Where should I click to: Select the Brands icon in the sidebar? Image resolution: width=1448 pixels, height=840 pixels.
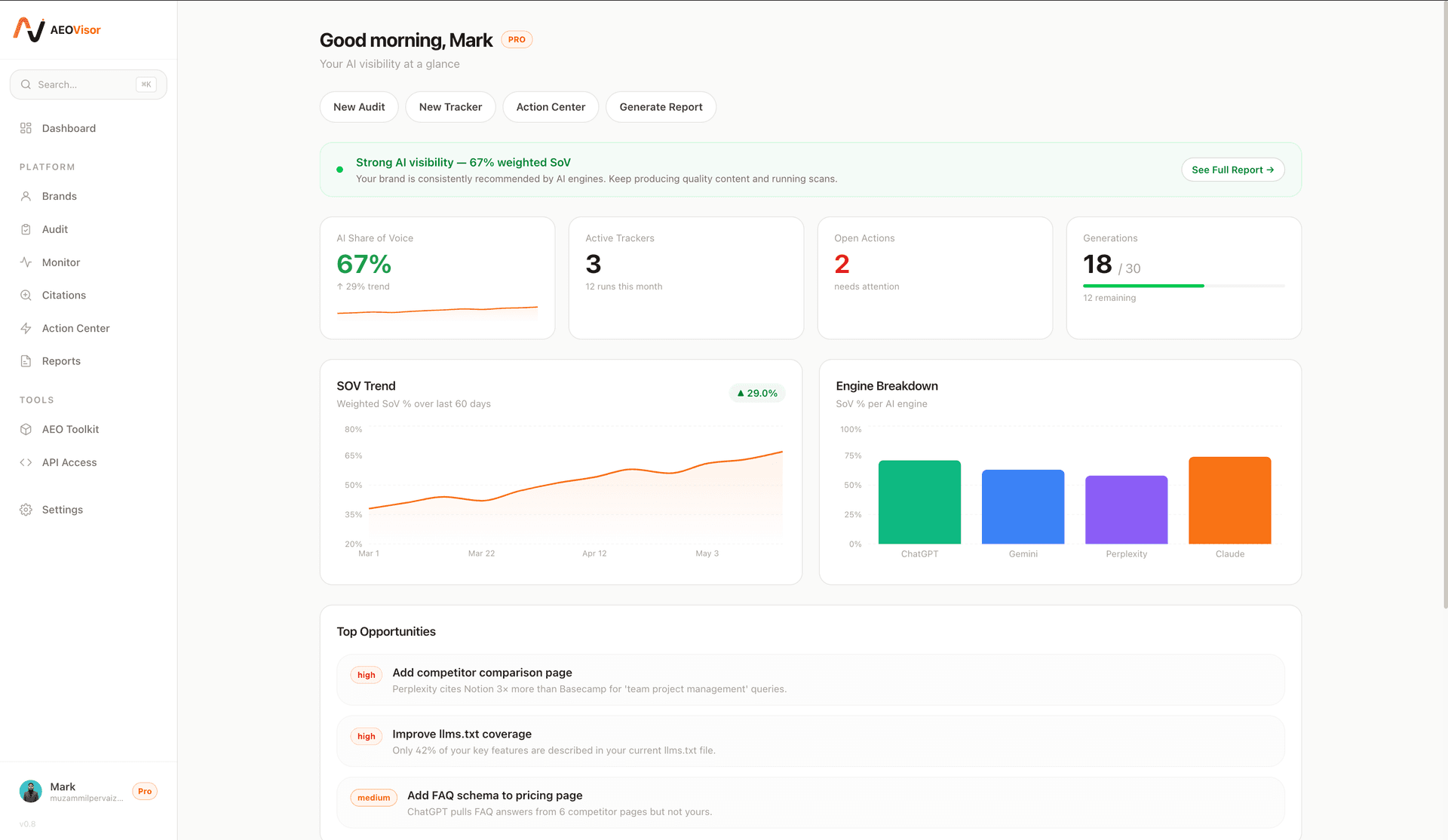[x=26, y=196]
